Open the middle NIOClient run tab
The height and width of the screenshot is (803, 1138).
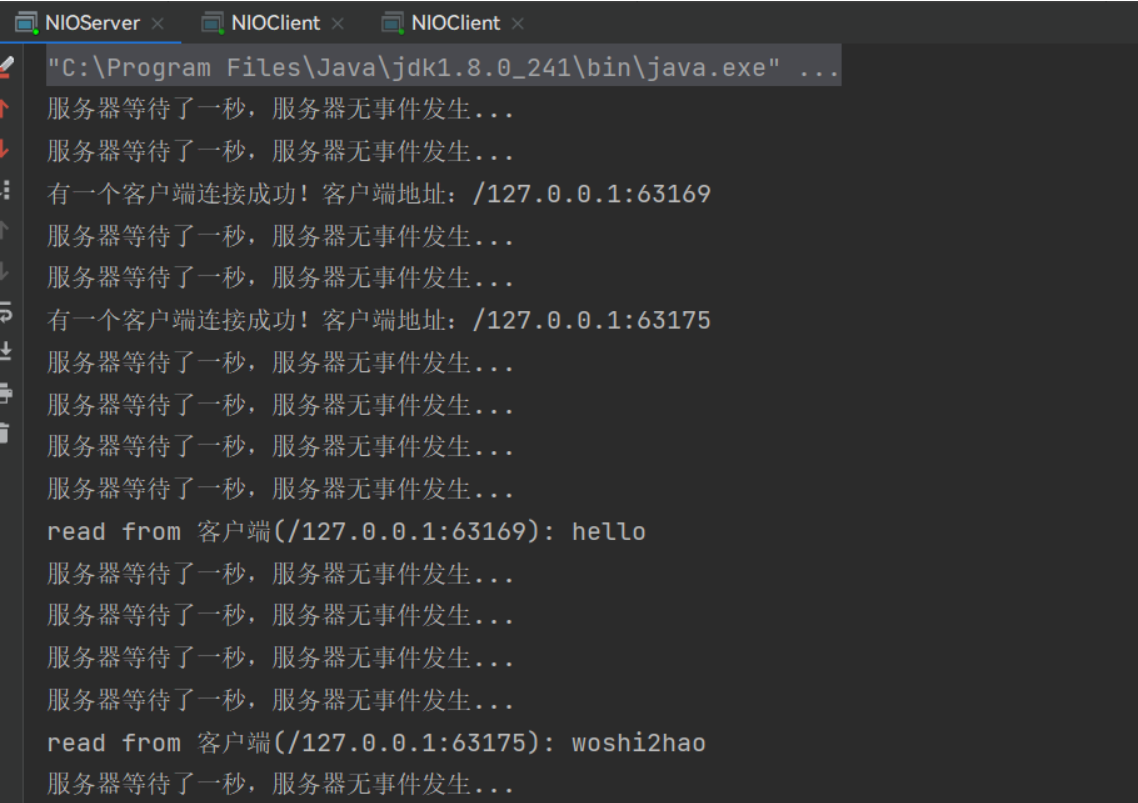point(275,23)
